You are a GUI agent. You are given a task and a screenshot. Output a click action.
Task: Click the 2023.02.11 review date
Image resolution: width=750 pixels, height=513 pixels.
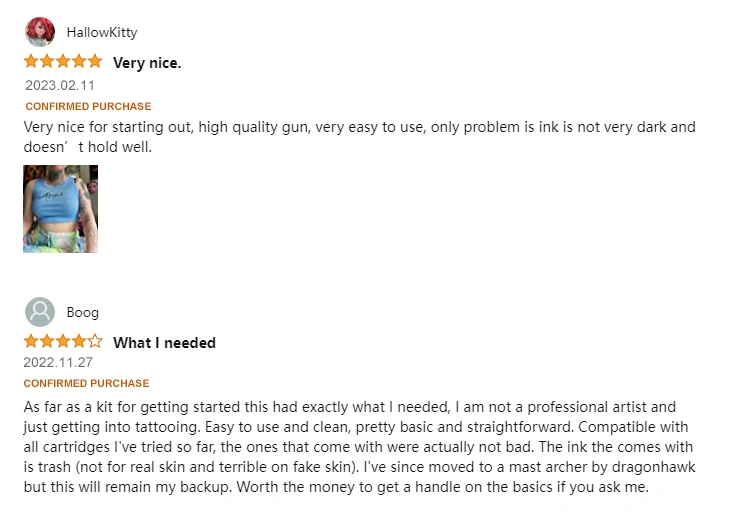click(x=60, y=85)
